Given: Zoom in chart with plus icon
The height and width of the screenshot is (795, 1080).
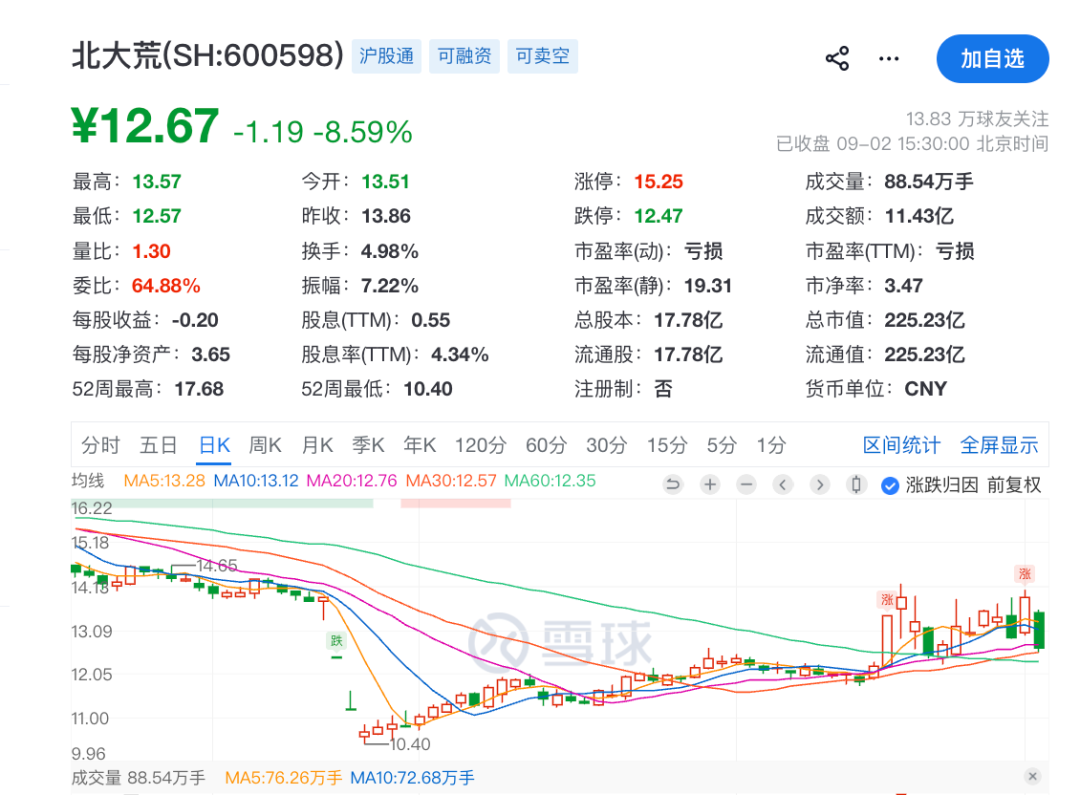Looking at the screenshot, I should coord(709,485).
